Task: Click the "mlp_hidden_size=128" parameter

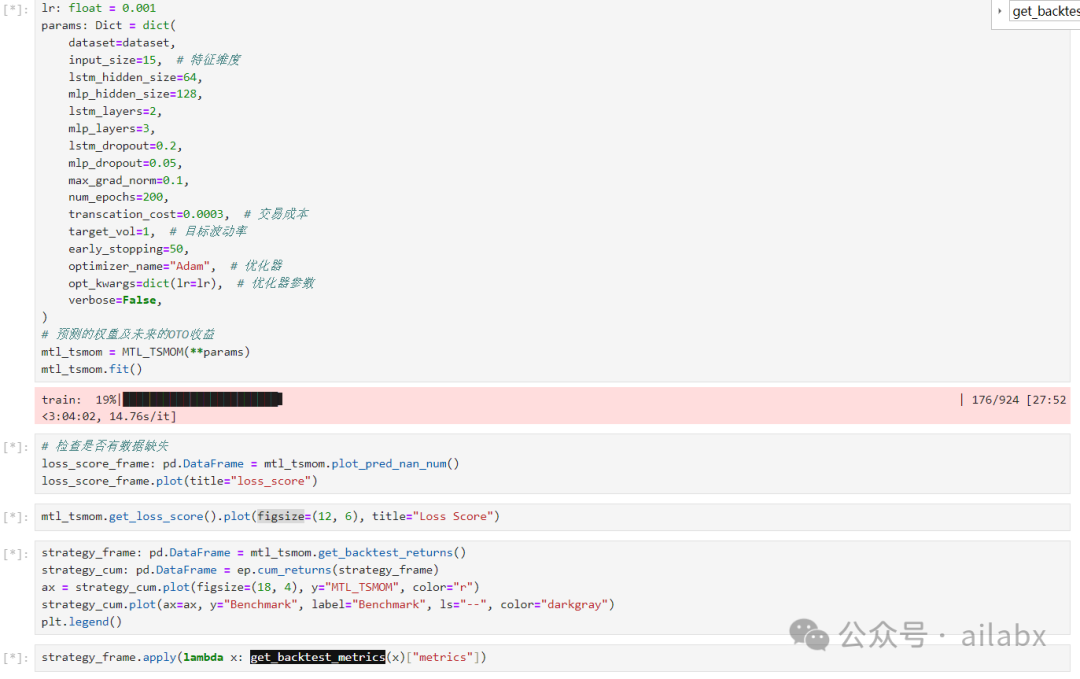Action: tap(132, 94)
